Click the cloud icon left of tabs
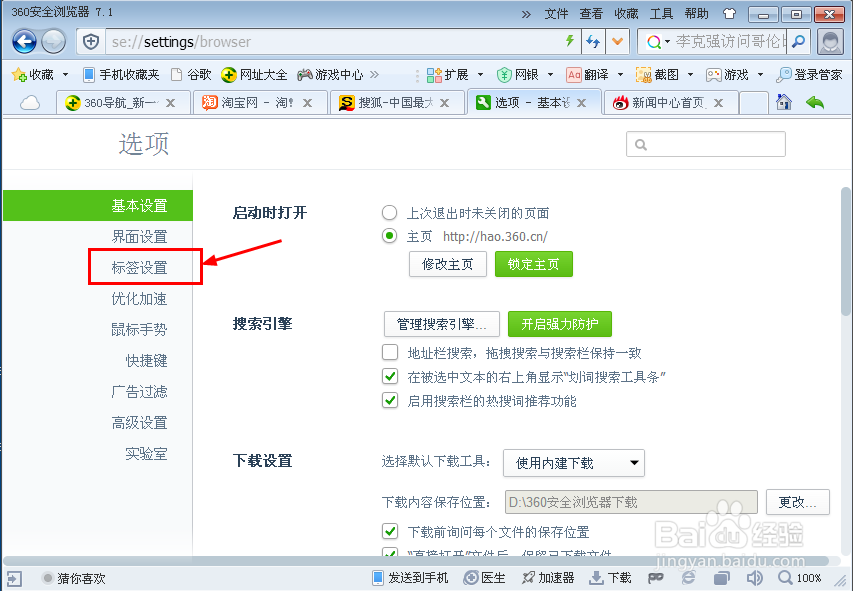This screenshot has height=591, width=853. 30,102
